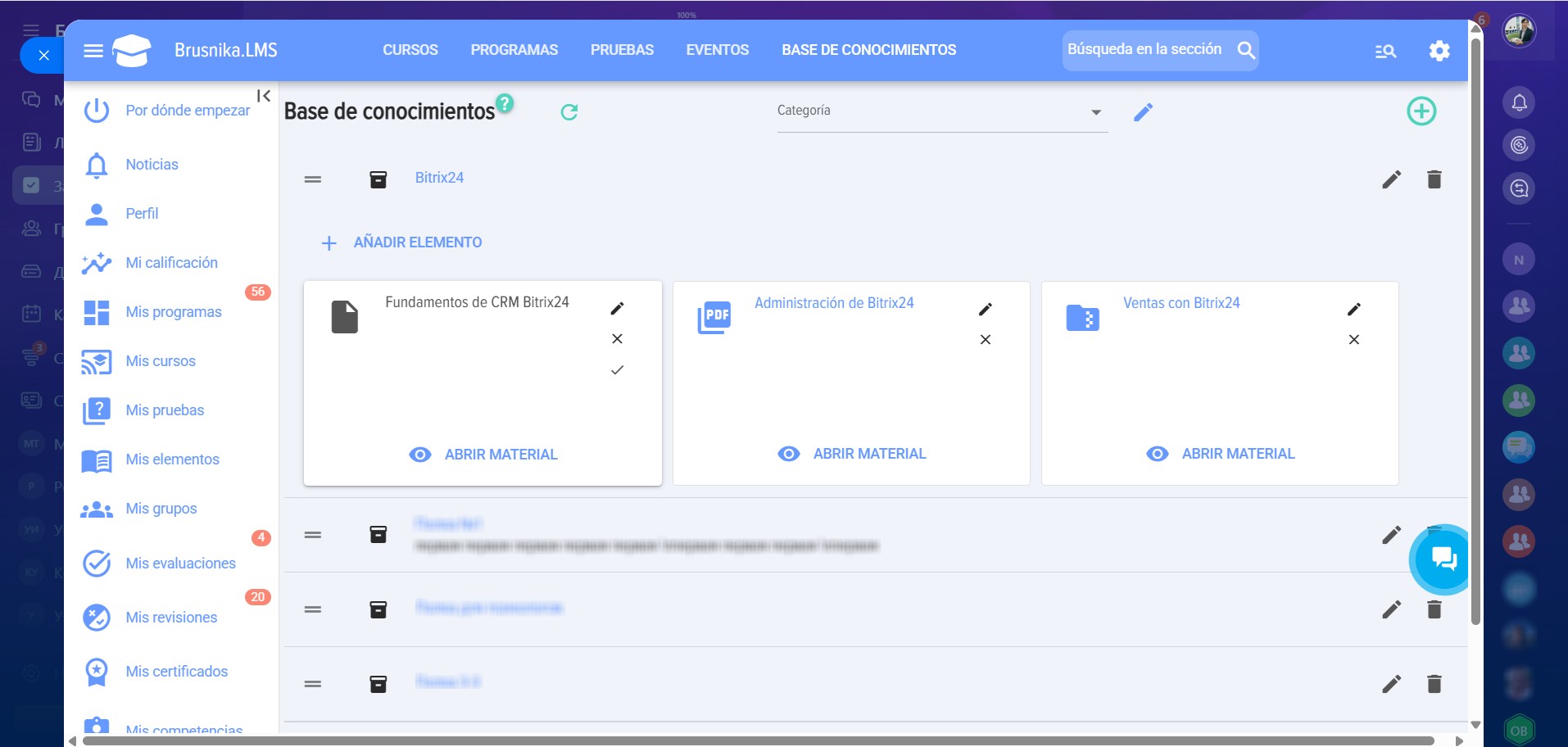The width and height of the screenshot is (1568, 747).
Task: Click the help question mark icon
Action: 505,103
